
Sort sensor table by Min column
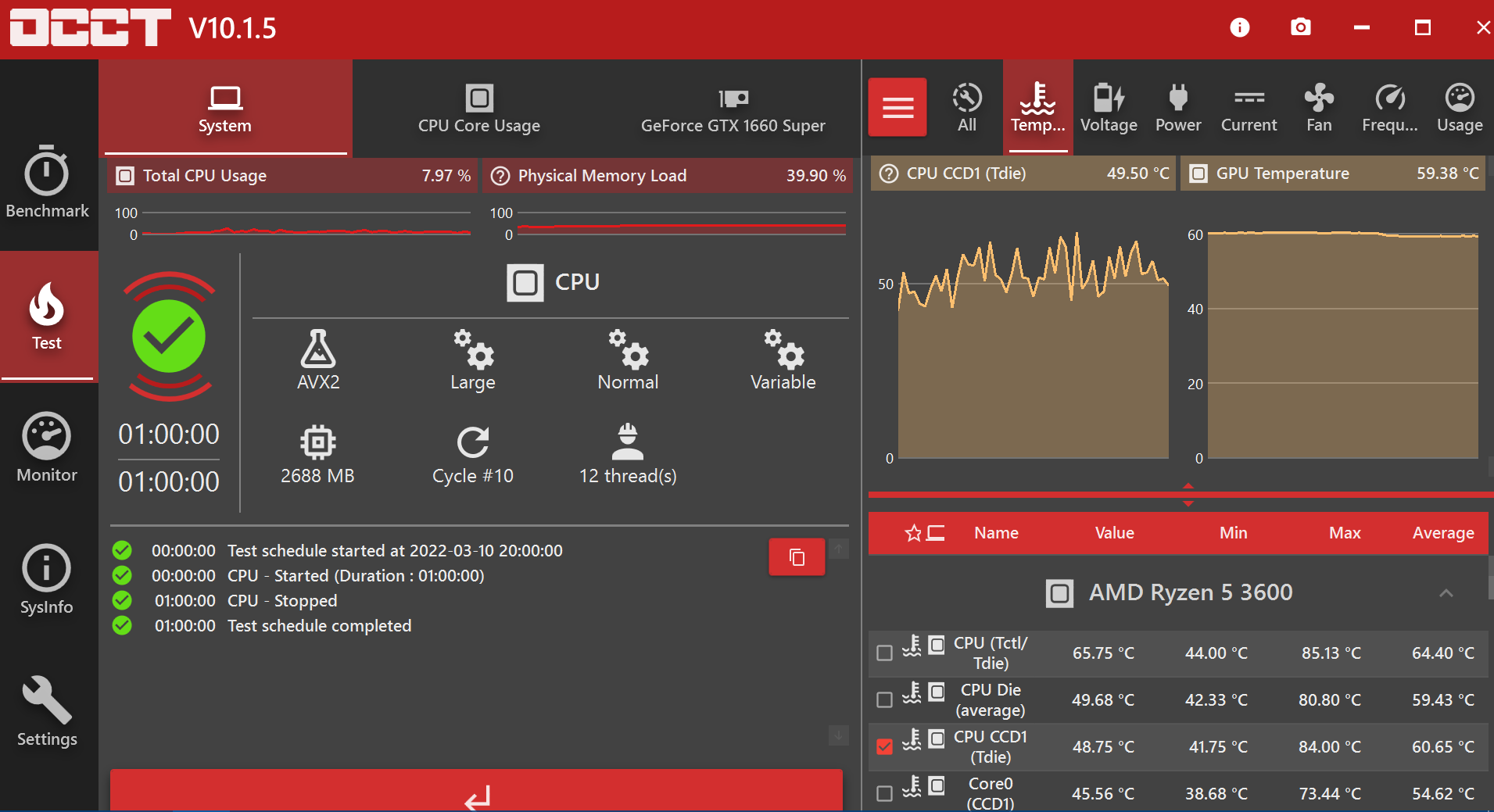click(1234, 533)
